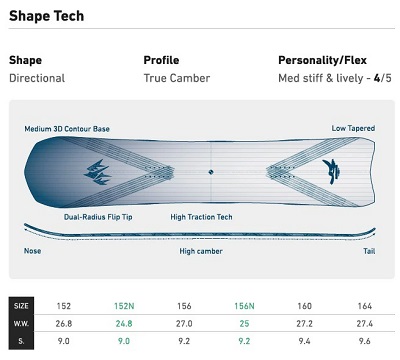Select the 164 size column
Screen dimensions: 400x360
pos(365,306)
